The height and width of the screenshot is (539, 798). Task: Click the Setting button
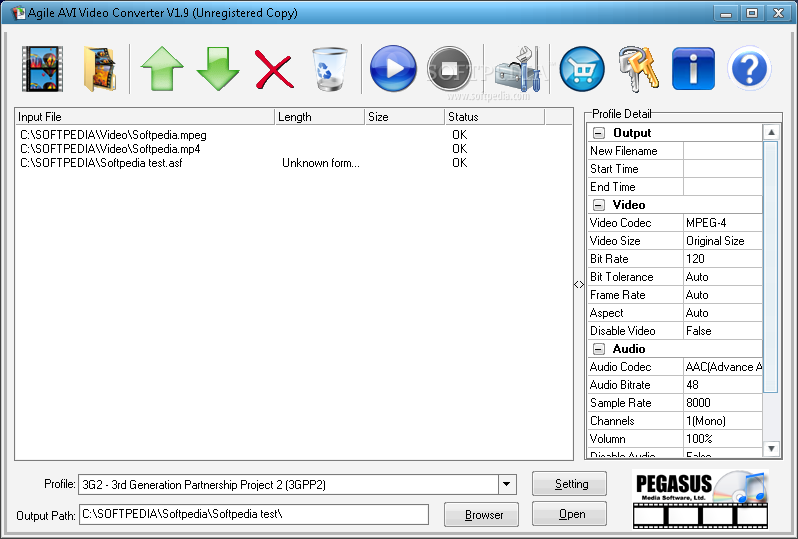tap(569, 484)
